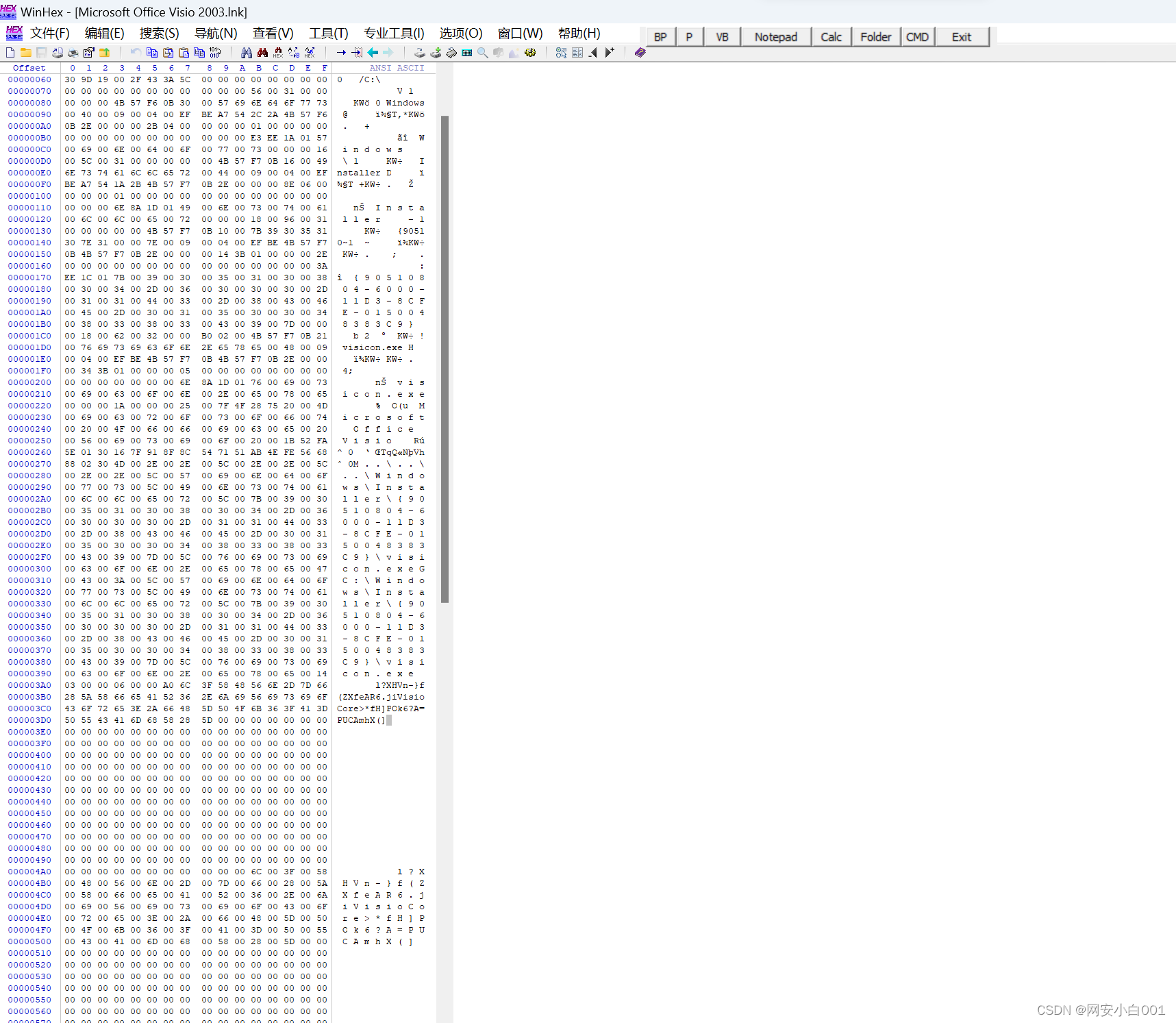Open the 文件(F) menu
The image size is (1176, 1023).
pos(50,34)
